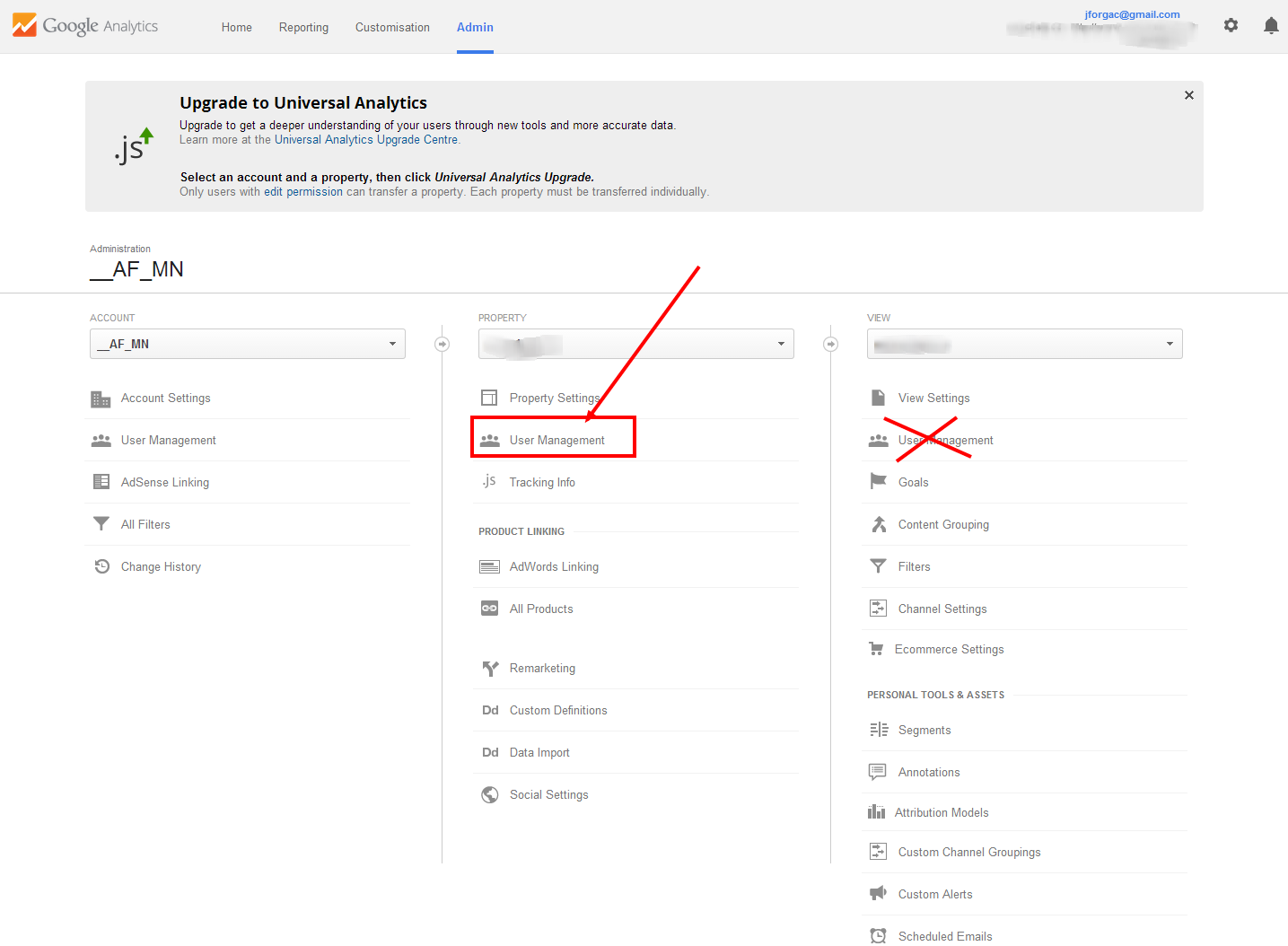Click the Custom Definitions Dd icon

(x=490, y=710)
